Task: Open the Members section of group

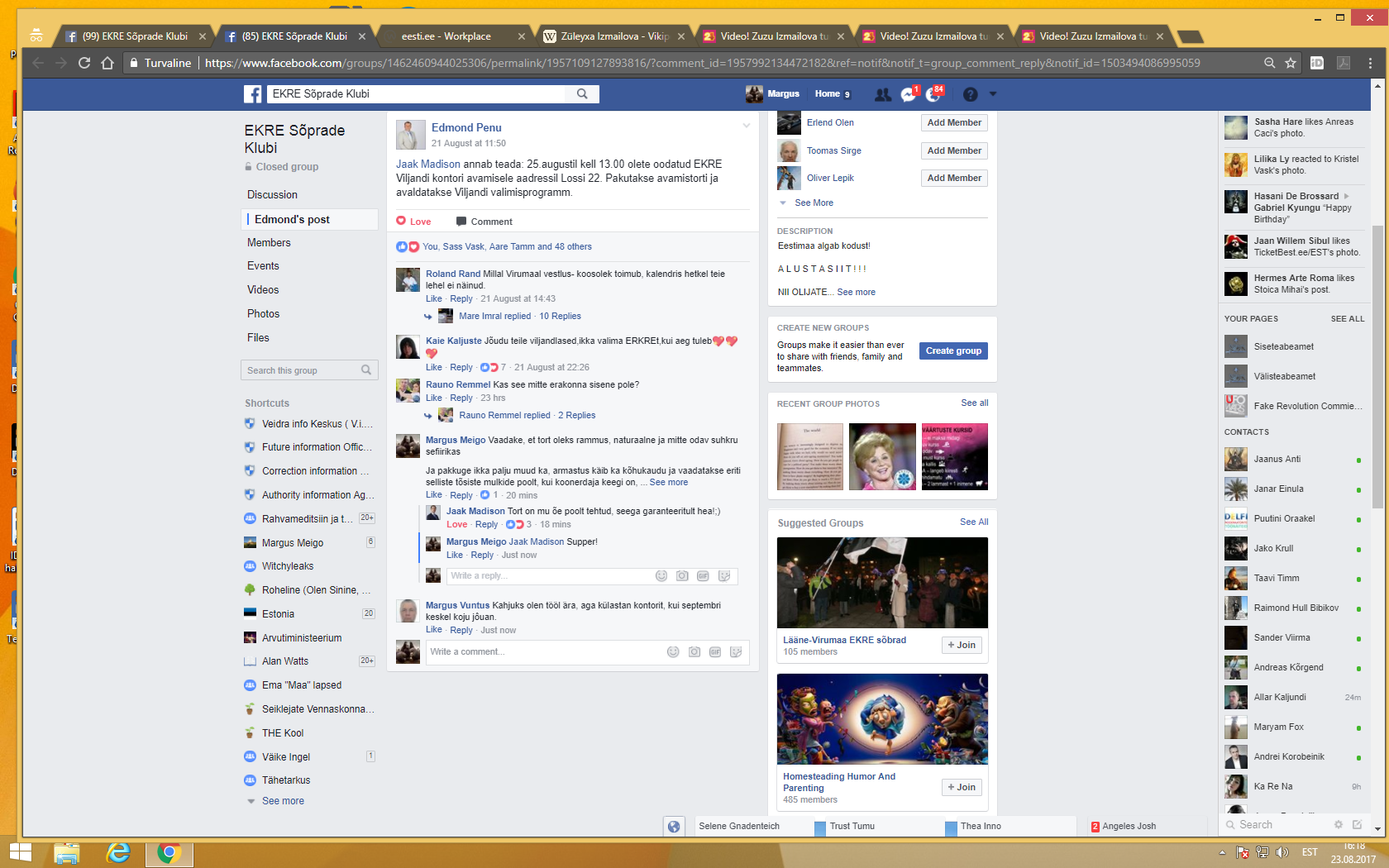Action: (x=269, y=242)
